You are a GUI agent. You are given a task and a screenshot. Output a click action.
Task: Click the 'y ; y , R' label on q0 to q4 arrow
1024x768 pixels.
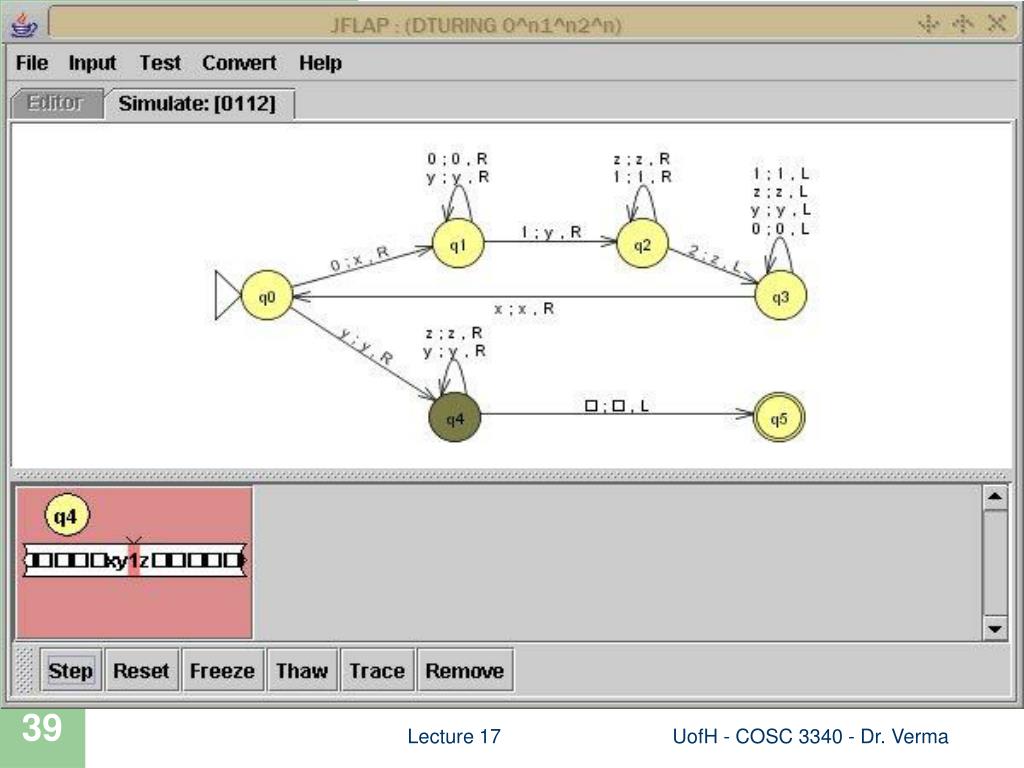(x=366, y=347)
